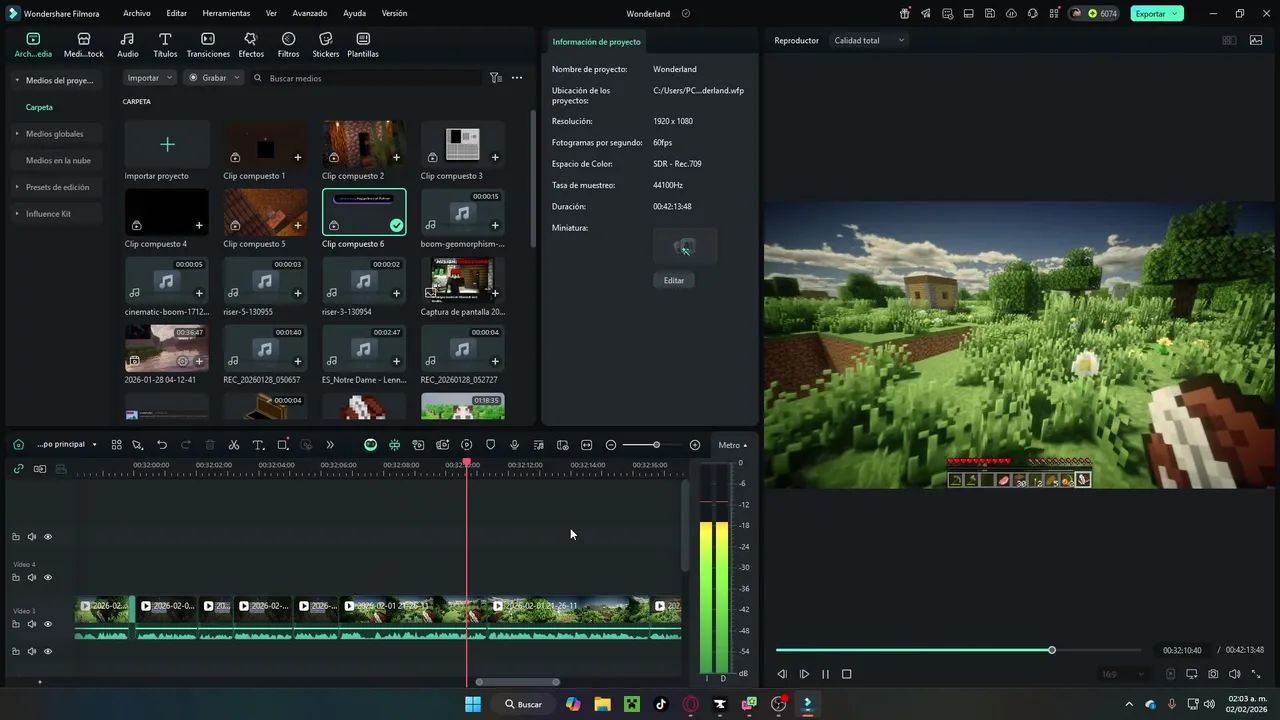Open the Transiciones panel
This screenshot has height=720, width=1280.
tap(208, 45)
